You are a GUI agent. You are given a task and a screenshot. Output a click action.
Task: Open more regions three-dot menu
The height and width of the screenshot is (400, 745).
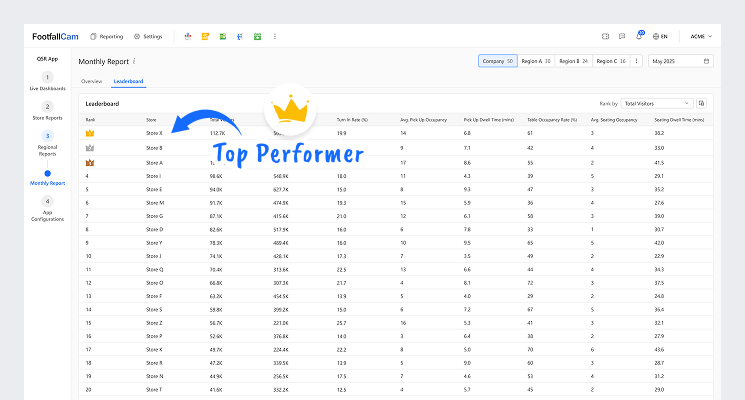[636, 61]
